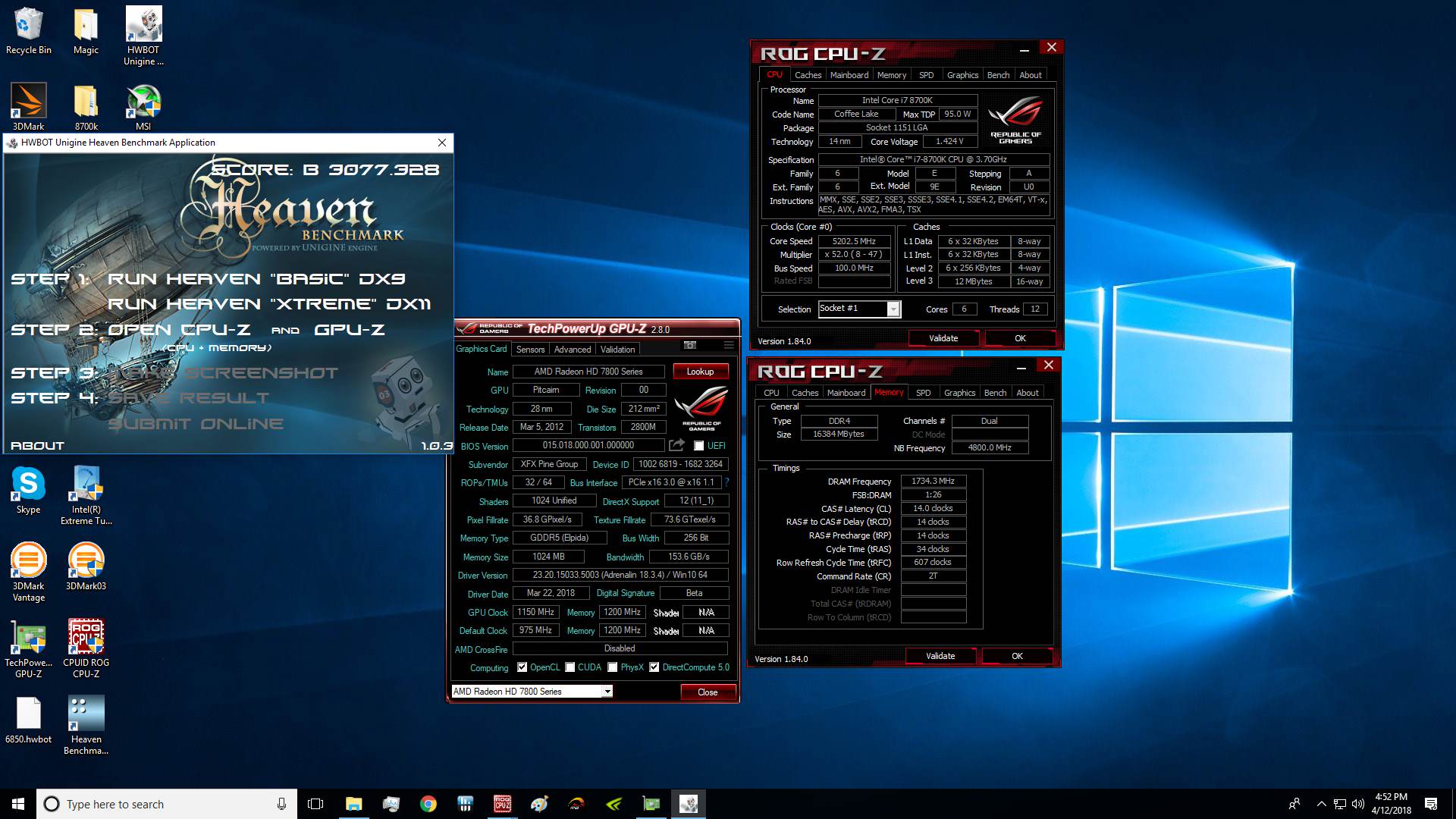This screenshot has height=819, width=1456.
Task: Open Google Chrome from the taskbar
Action: pyautogui.click(x=428, y=804)
